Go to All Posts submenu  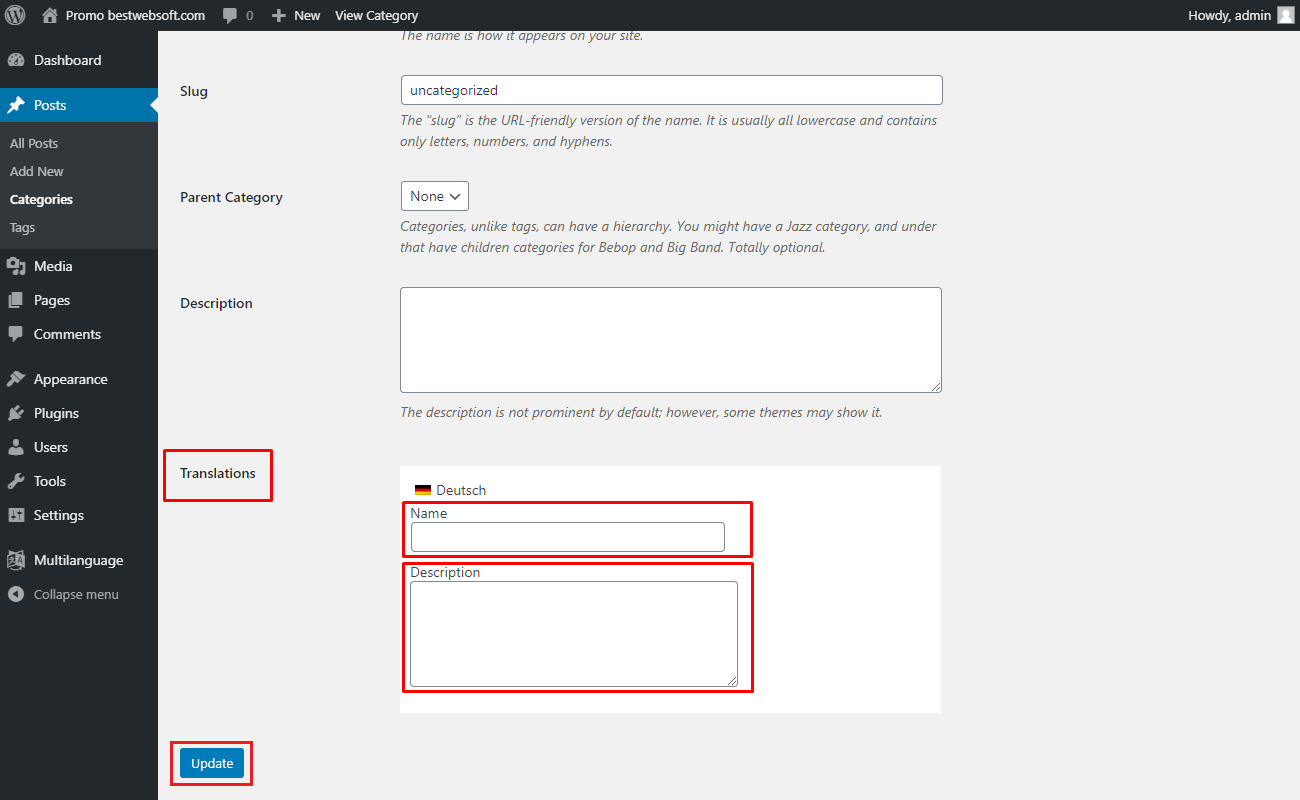pyautogui.click(x=34, y=143)
